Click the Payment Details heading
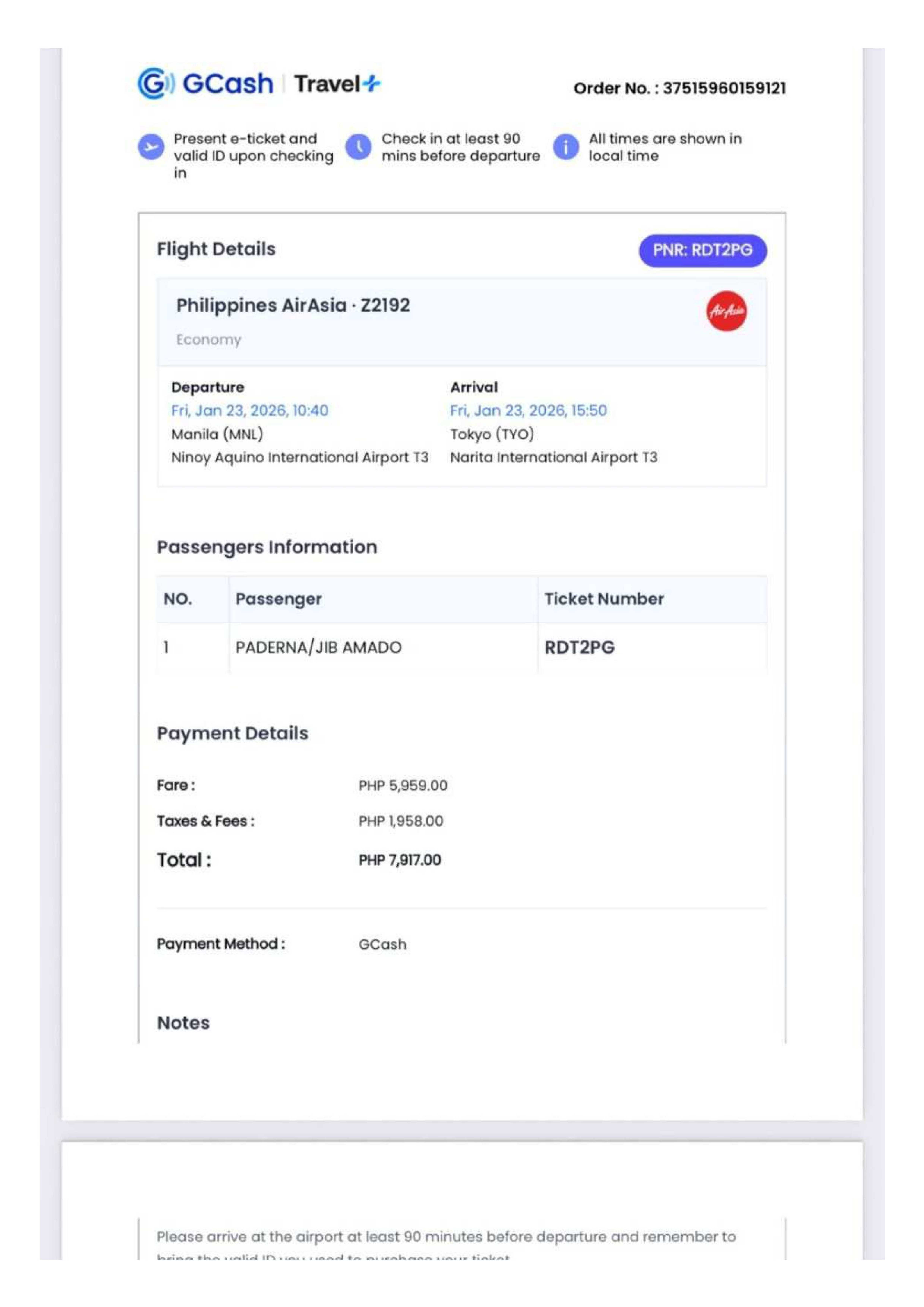 click(232, 733)
